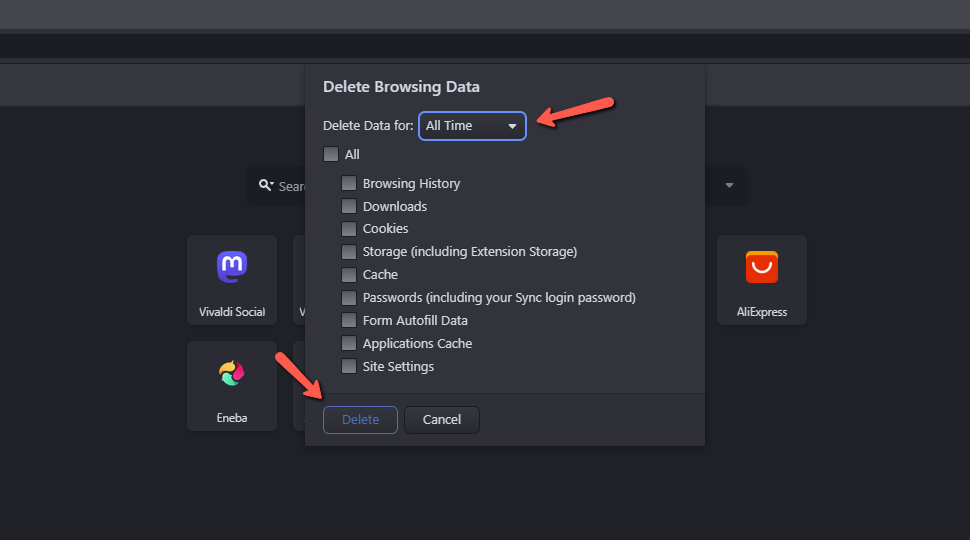Open the Eneba speed dial
The image size is (970, 540).
(231, 386)
